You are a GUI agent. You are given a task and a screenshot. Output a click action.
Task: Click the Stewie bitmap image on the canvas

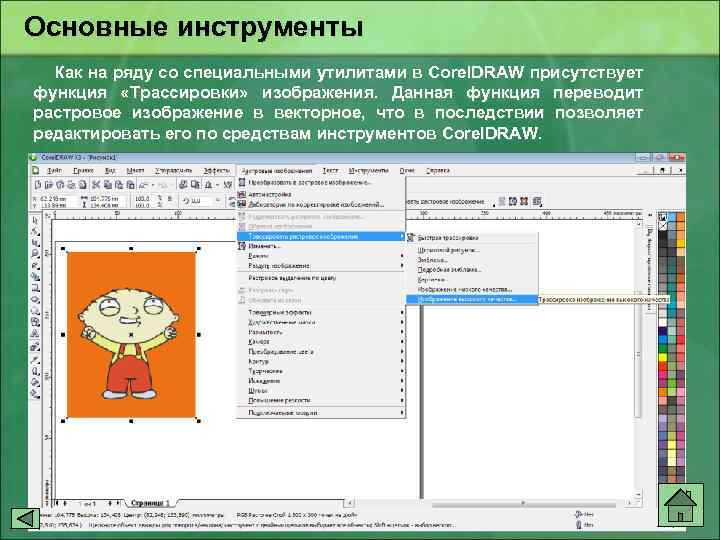click(131, 335)
